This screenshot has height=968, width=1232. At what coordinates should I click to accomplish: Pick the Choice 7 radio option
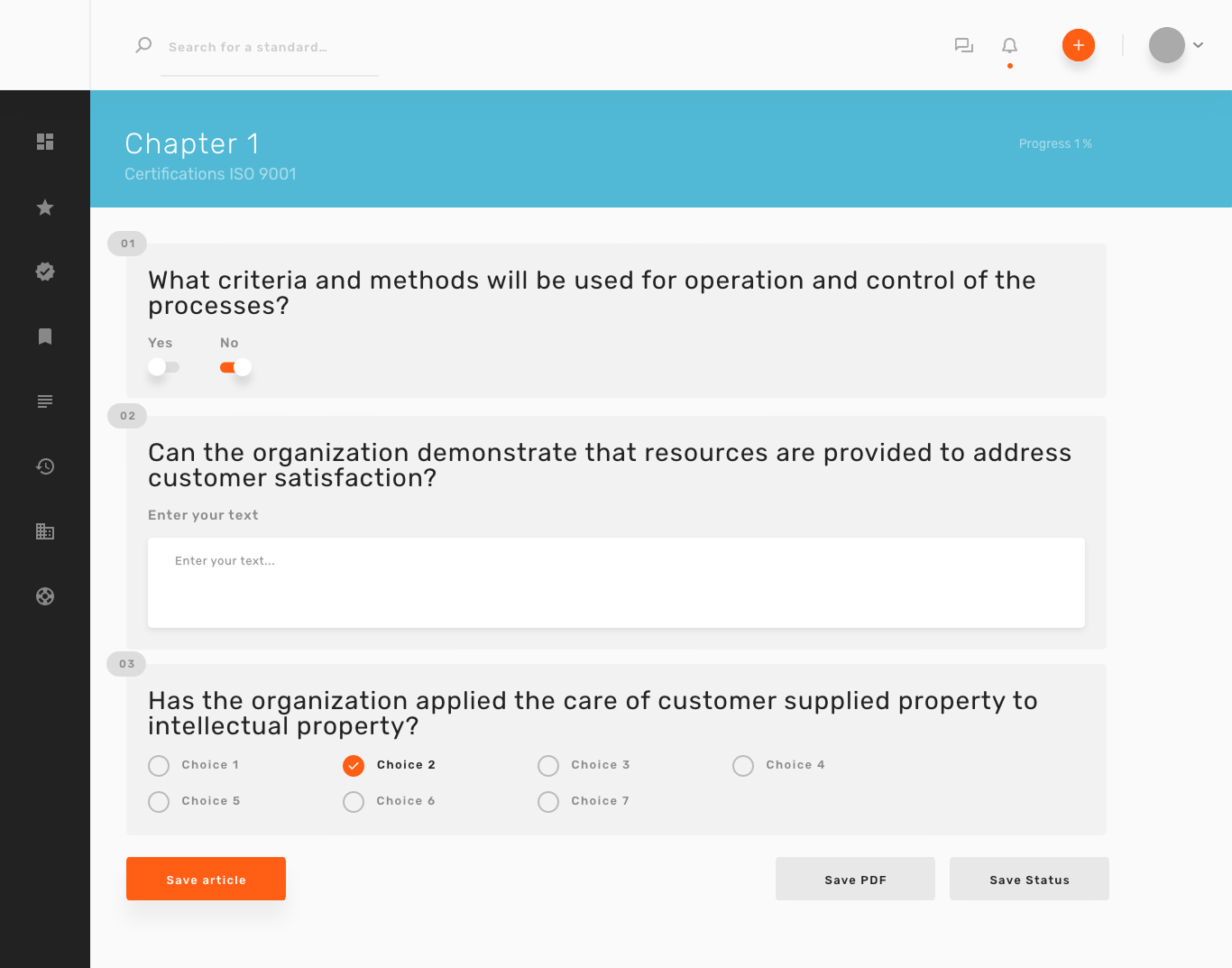tap(548, 802)
